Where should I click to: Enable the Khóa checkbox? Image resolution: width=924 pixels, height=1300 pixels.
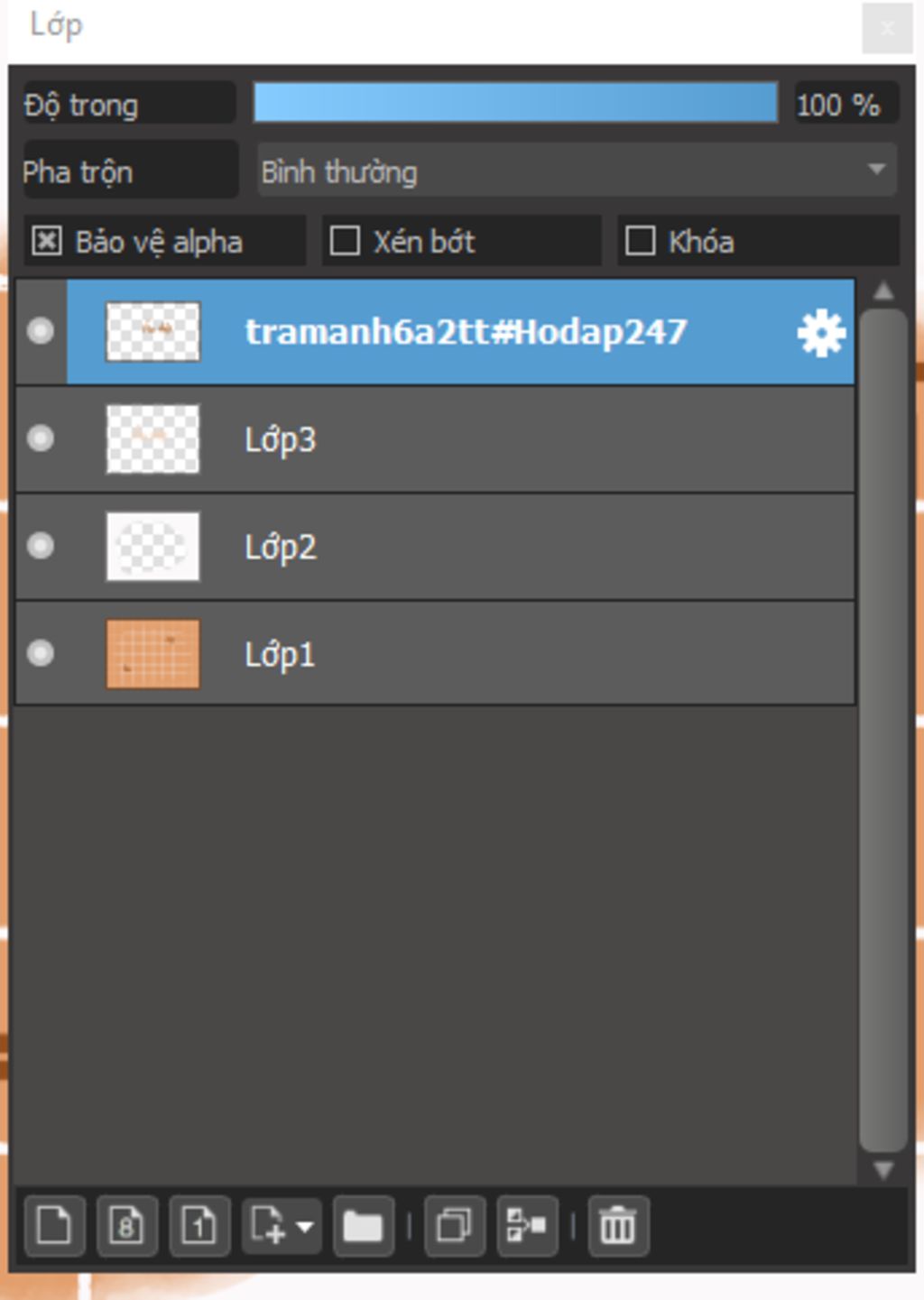click(x=640, y=241)
